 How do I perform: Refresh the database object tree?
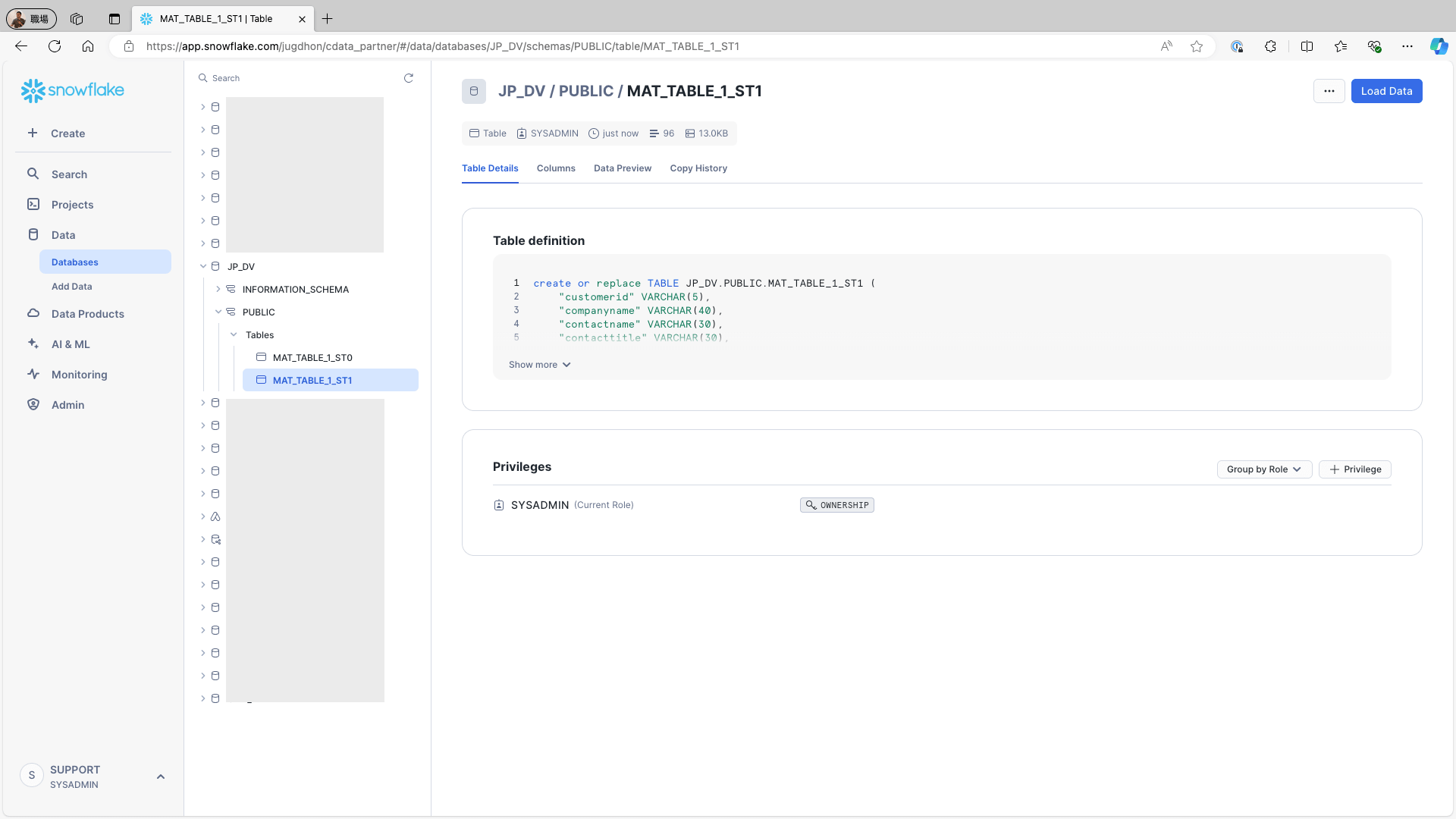[x=409, y=78]
